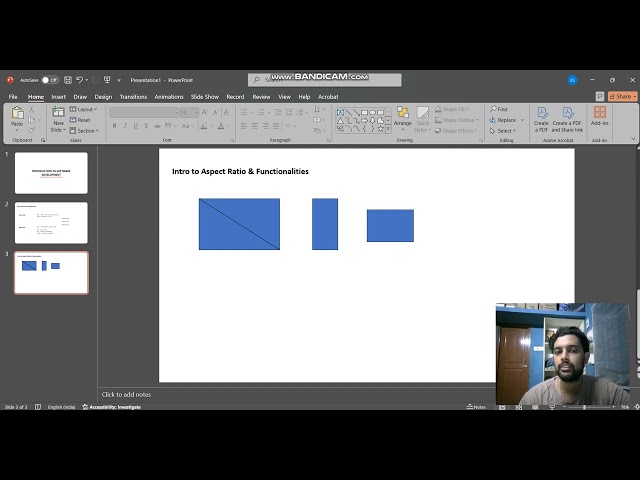Expand the Layout dropdown
The height and width of the screenshot is (480, 640).
pyautogui.click(x=83, y=109)
